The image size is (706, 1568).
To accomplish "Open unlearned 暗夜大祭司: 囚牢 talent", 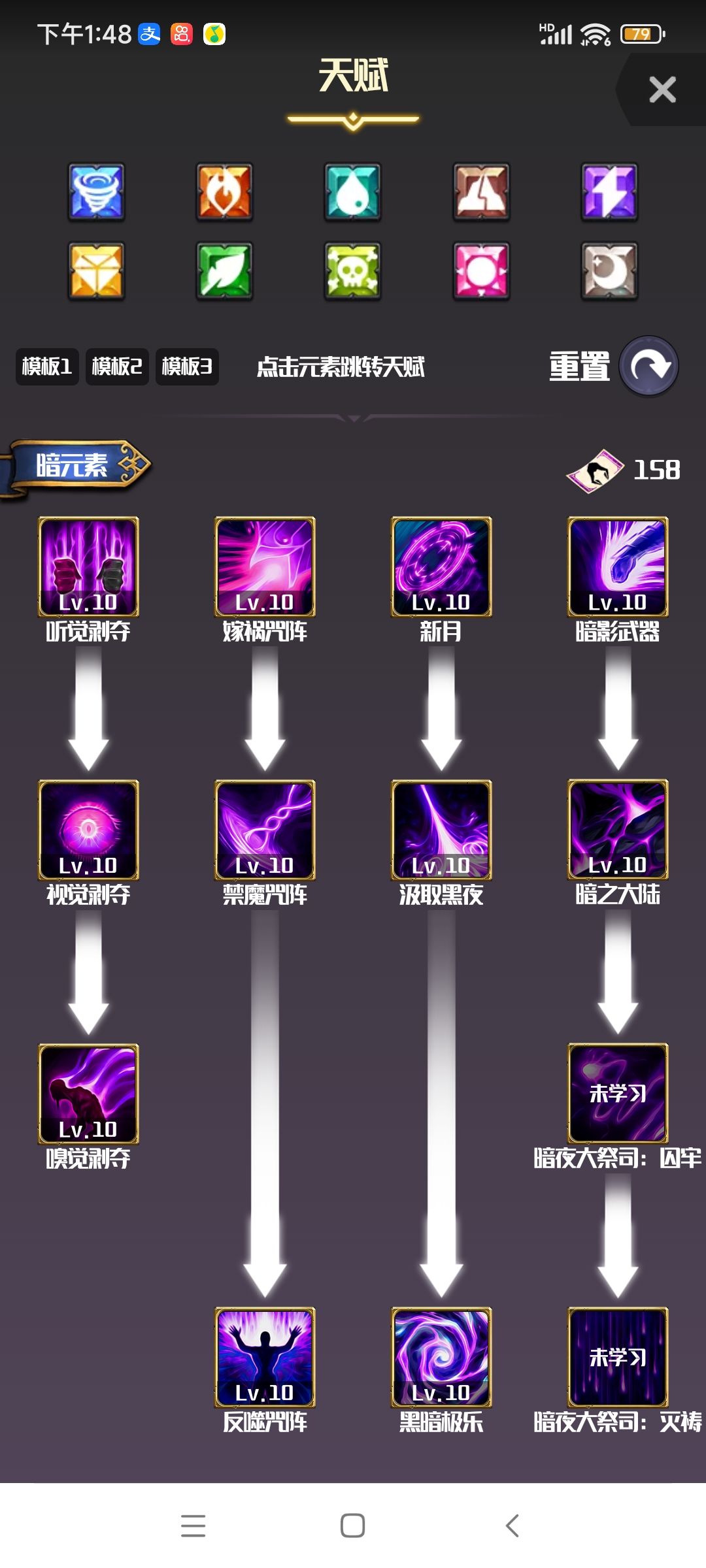I will coord(618,1093).
